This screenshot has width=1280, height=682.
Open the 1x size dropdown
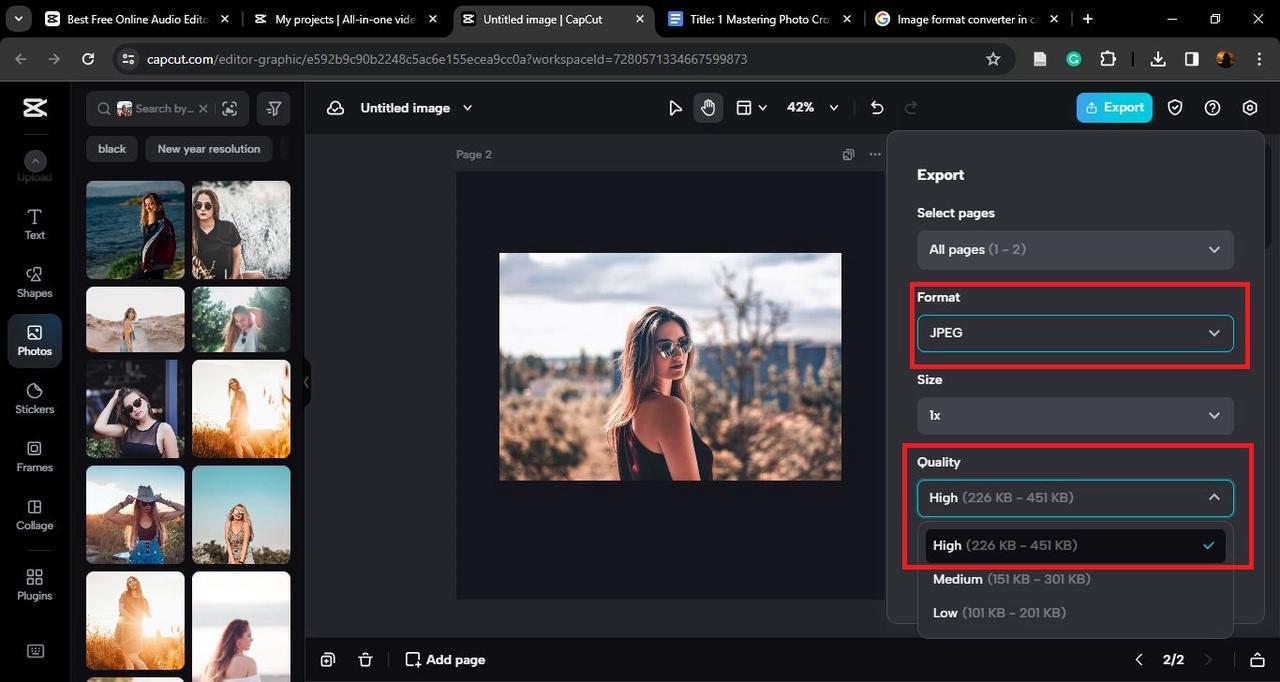point(1075,415)
